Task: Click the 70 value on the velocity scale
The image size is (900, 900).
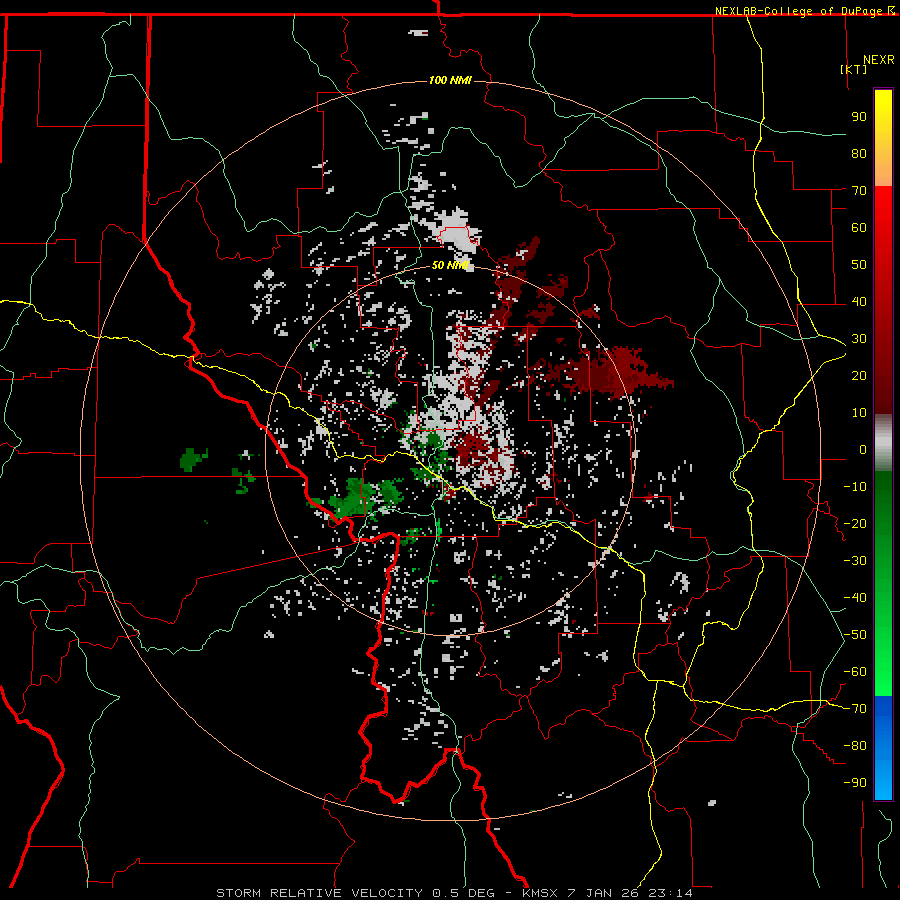Action: coord(859,191)
